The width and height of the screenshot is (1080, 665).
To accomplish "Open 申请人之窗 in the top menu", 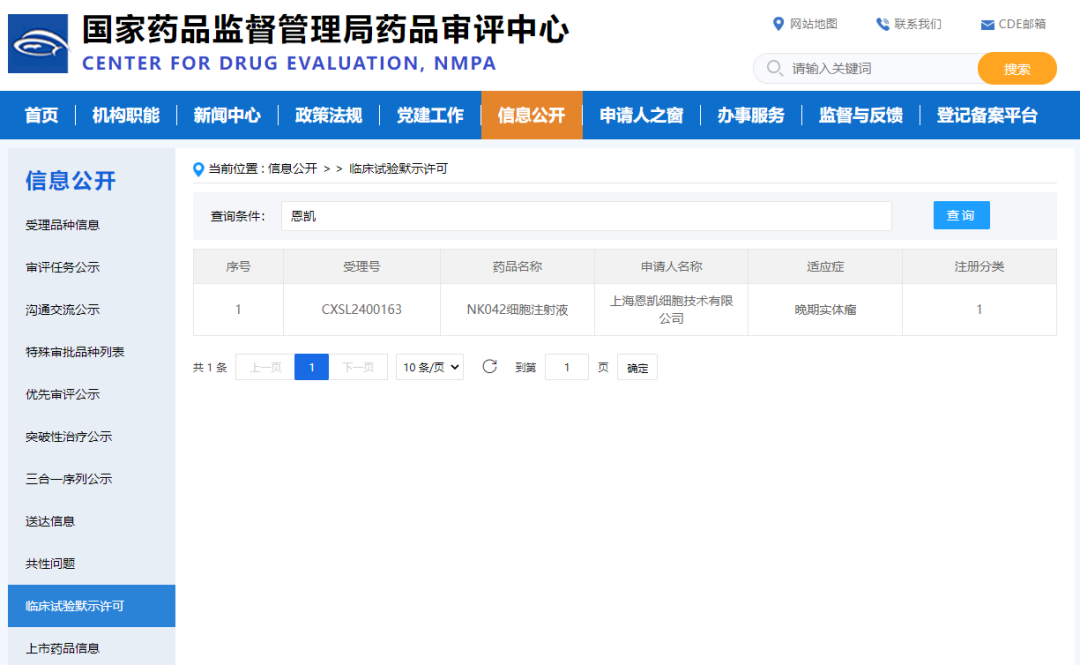I will tap(641, 115).
